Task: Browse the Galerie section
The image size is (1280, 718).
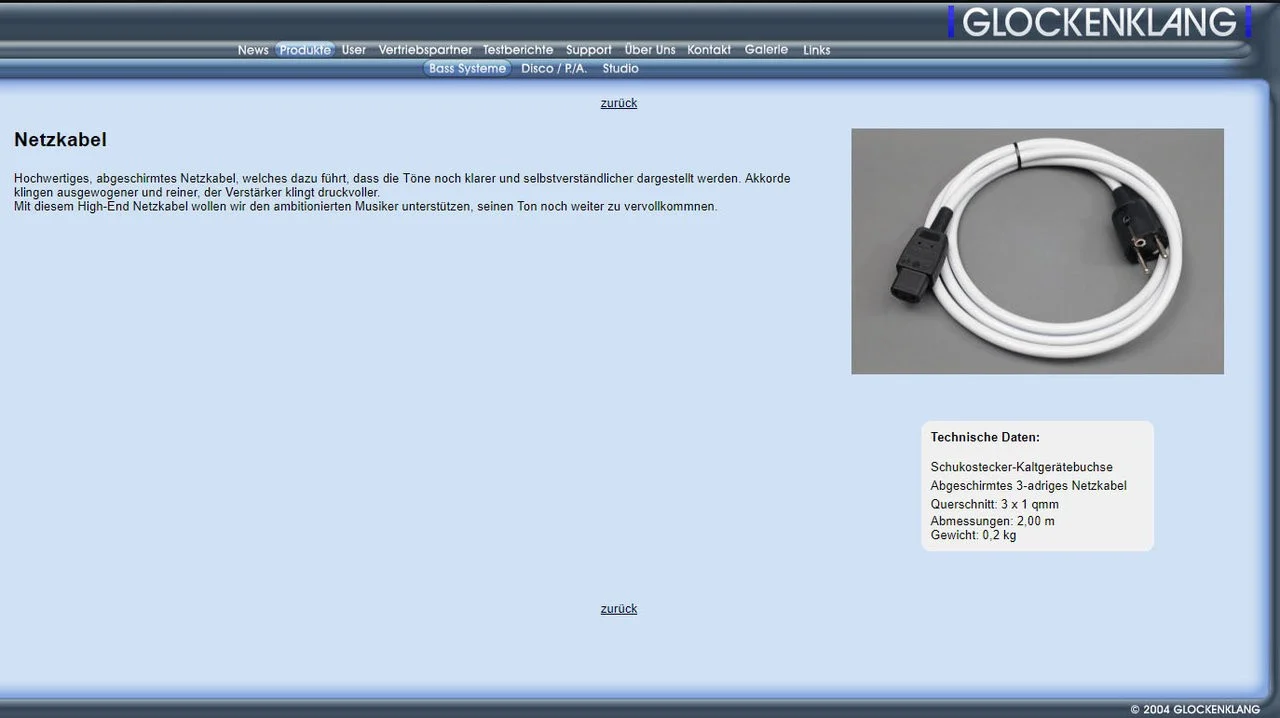Action: click(766, 49)
